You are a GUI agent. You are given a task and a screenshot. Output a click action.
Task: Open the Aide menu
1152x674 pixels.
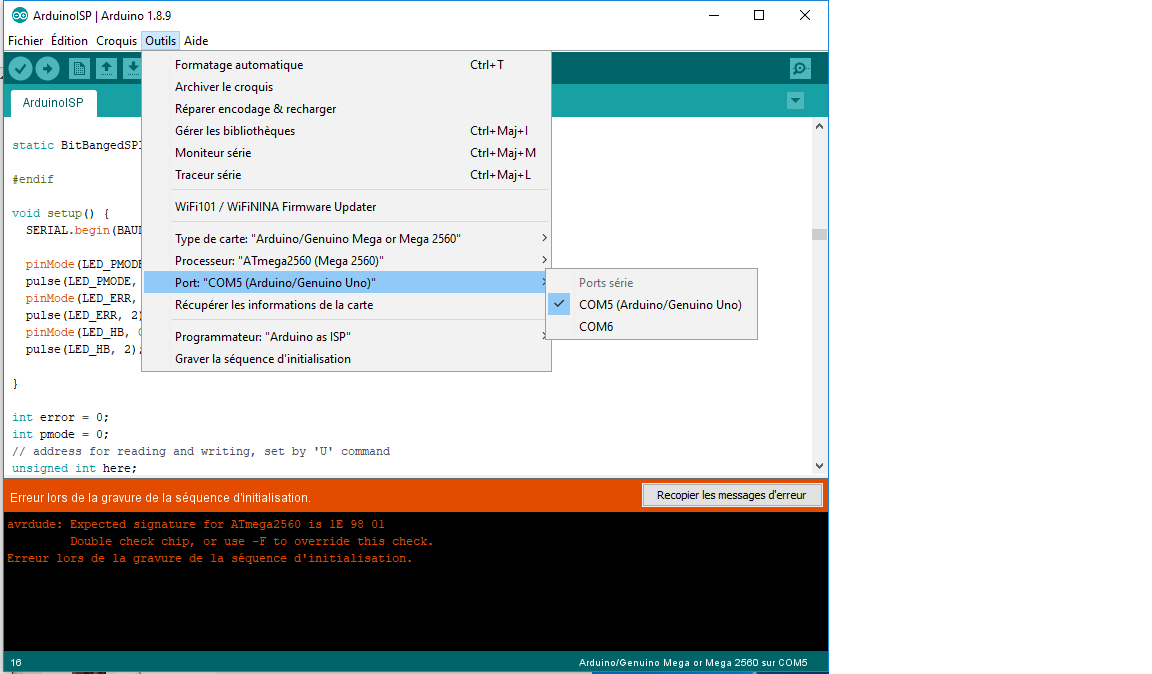click(x=196, y=41)
